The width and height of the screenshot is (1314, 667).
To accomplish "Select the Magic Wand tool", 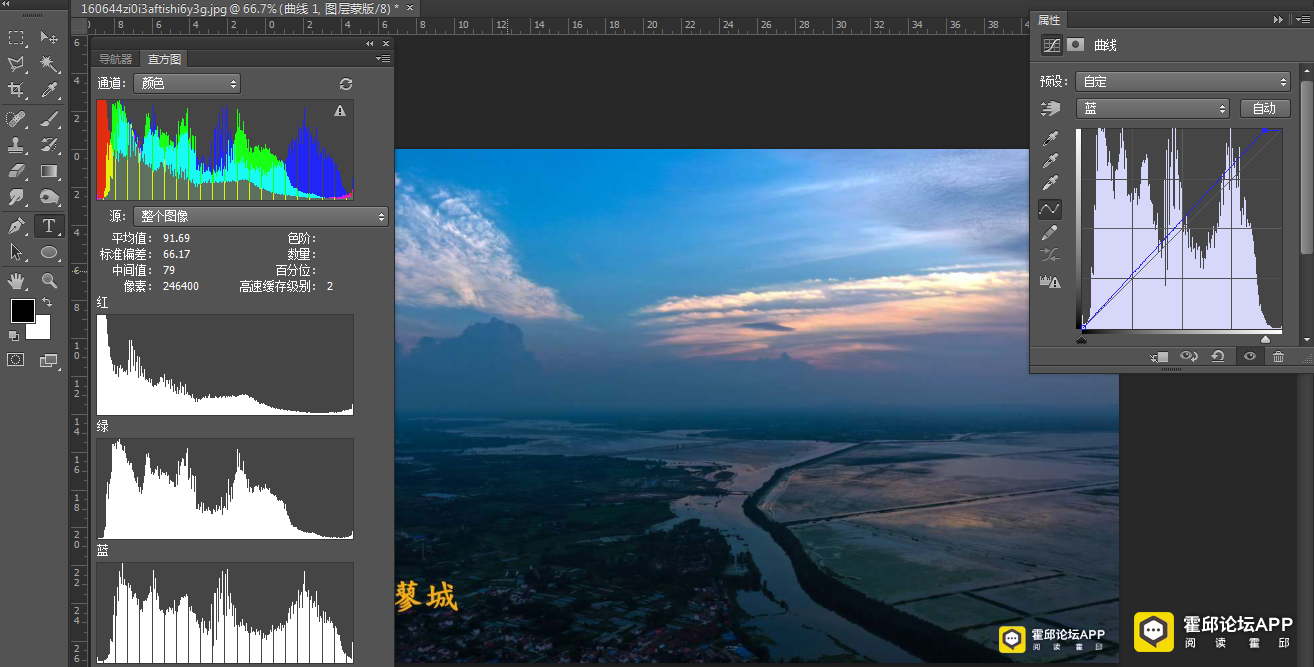I will (49, 64).
